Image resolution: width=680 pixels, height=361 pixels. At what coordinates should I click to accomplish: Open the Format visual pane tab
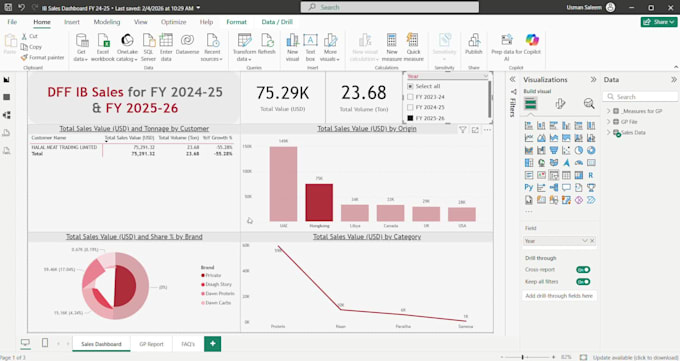(x=560, y=104)
